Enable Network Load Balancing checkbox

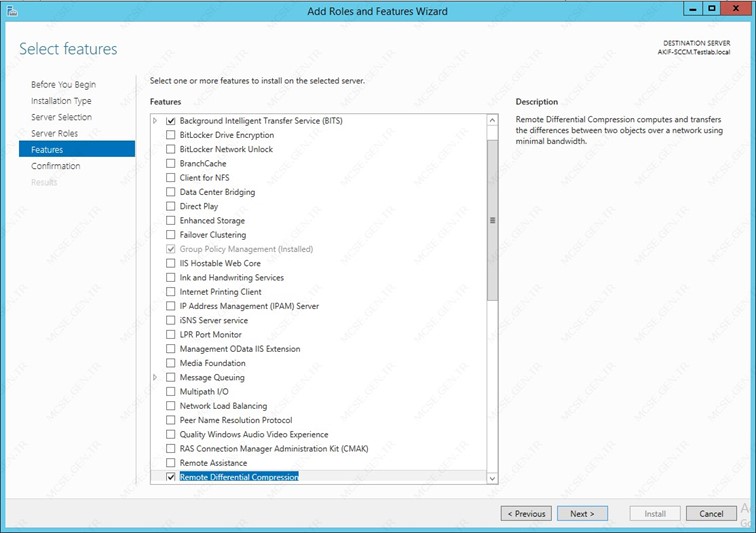tap(170, 406)
